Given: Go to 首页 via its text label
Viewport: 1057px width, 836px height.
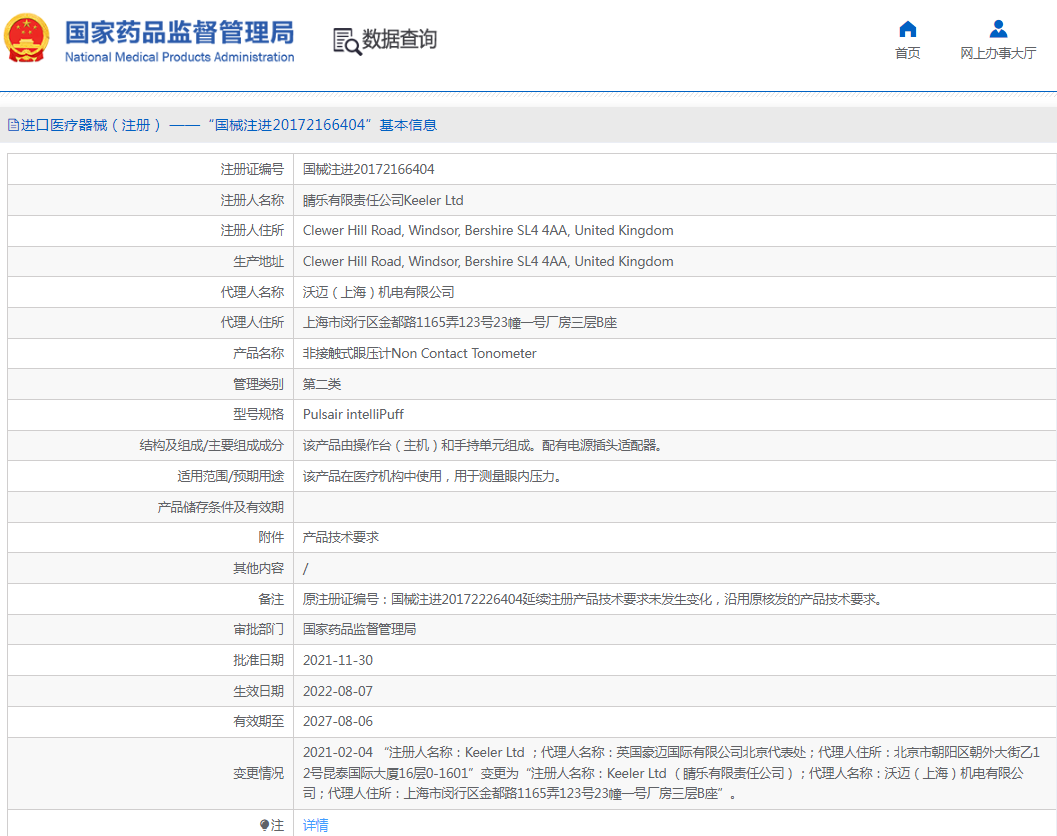Looking at the screenshot, I should 907,54.
